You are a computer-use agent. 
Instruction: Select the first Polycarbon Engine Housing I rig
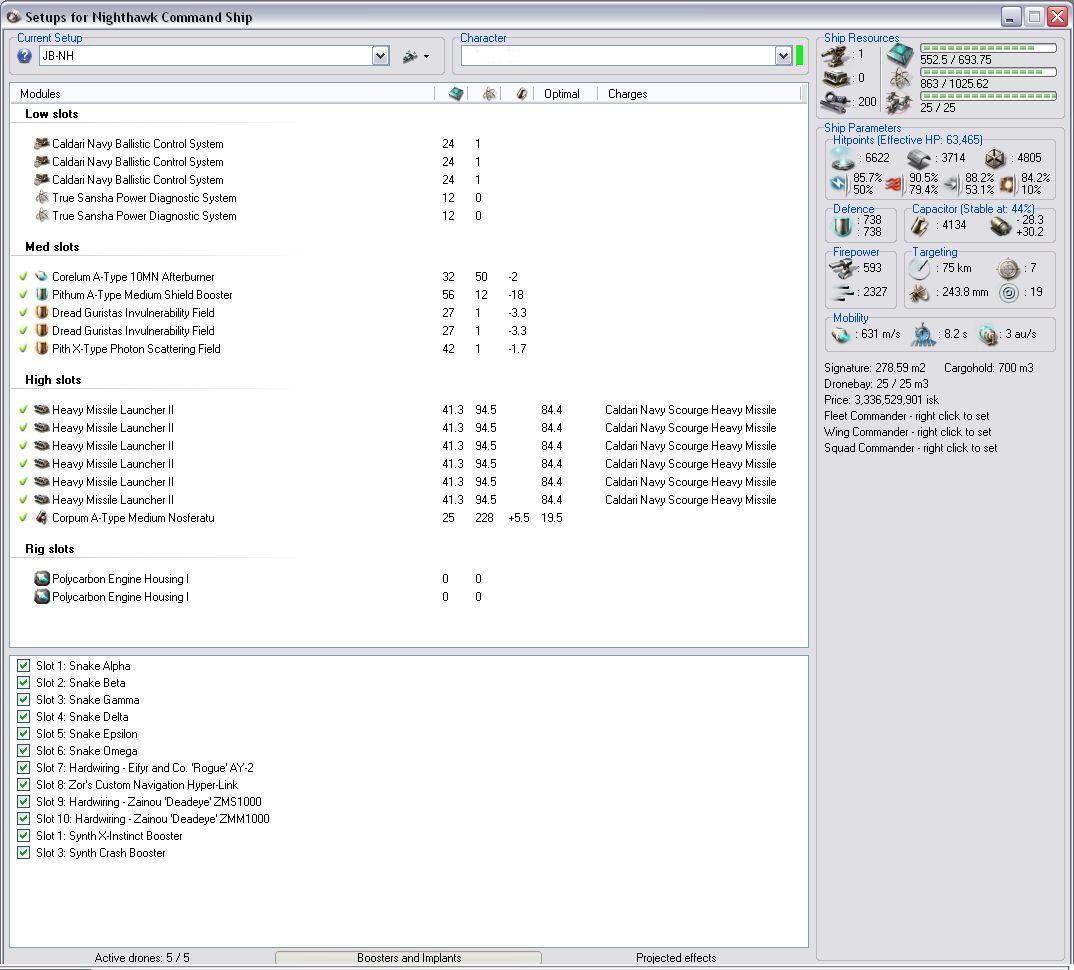[120, 579]
